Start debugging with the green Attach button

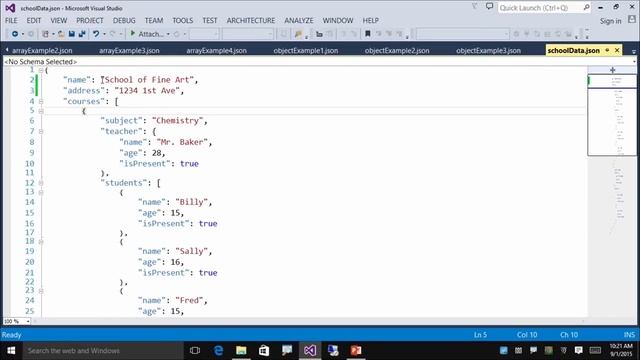147,34
